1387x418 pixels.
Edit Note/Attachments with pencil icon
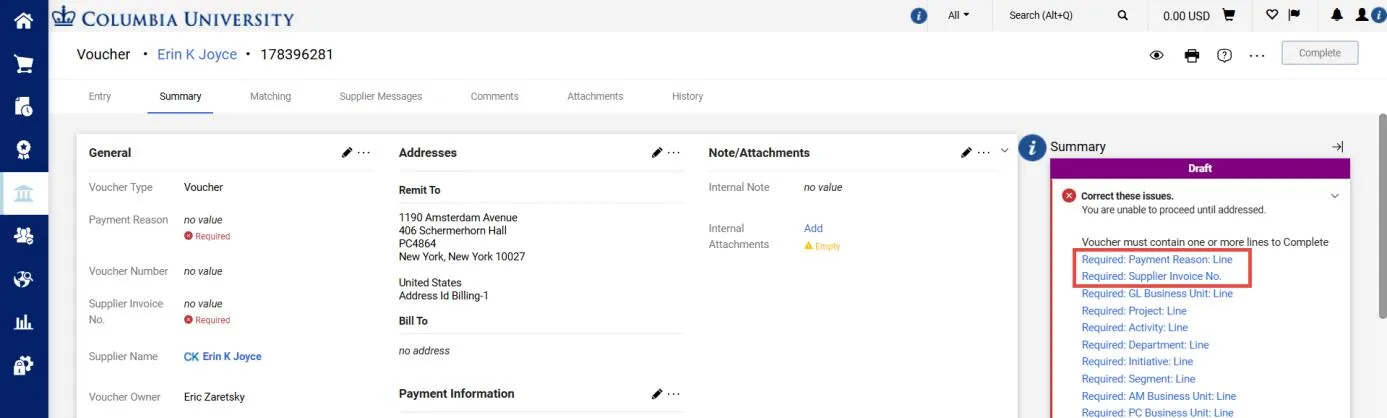(x=966, y=153)
